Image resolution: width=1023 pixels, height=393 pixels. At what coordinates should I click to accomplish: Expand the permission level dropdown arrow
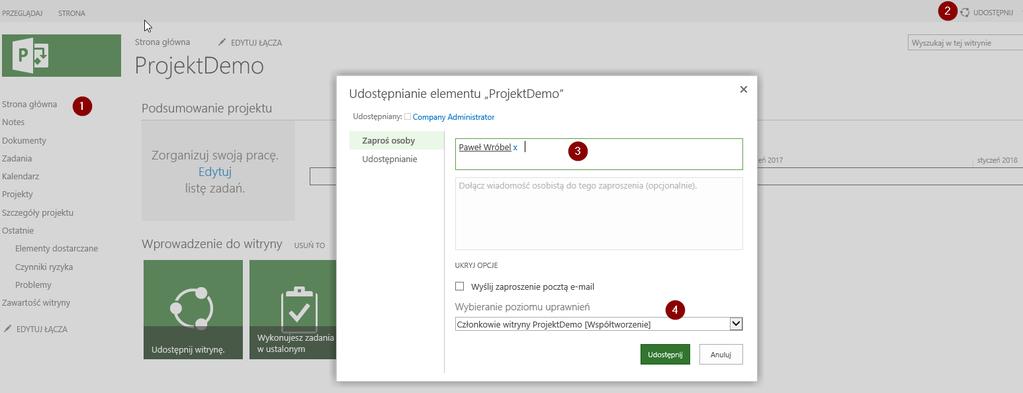736,324
